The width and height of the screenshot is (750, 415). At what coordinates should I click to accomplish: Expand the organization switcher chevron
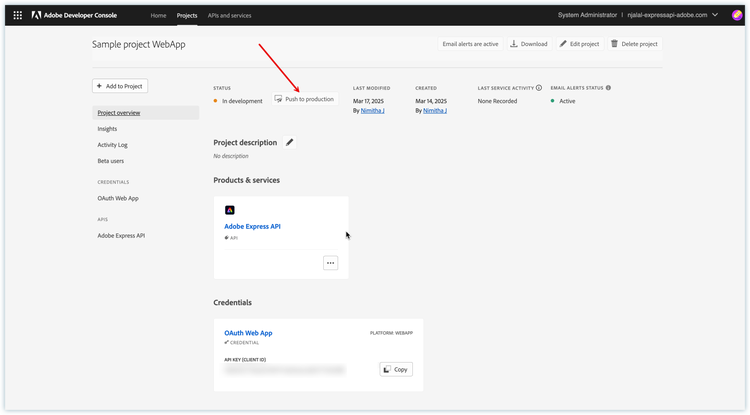tap(715, 15)
